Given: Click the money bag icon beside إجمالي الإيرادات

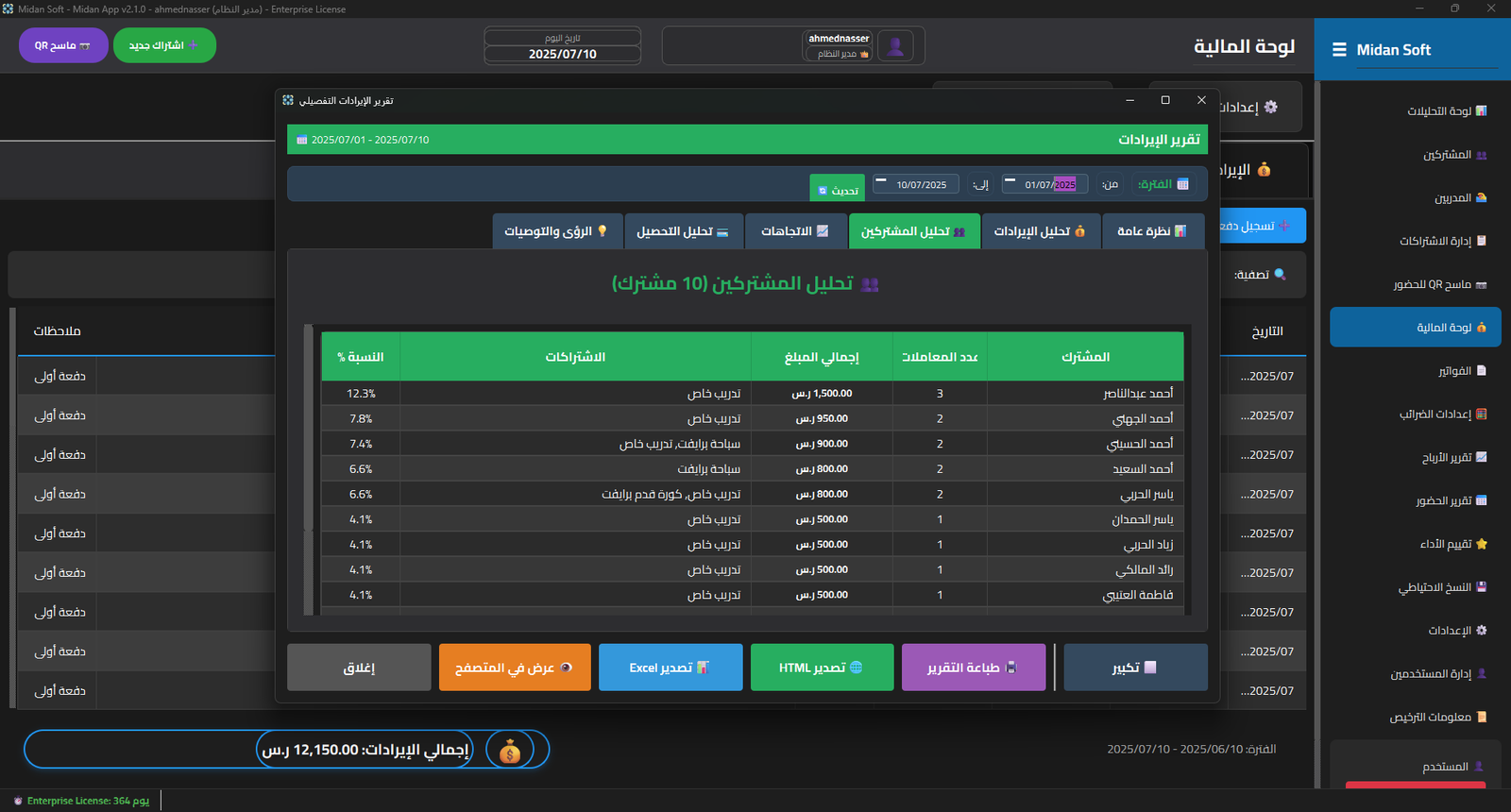Looking at the screenshot, I should click(x=510, y=751).
